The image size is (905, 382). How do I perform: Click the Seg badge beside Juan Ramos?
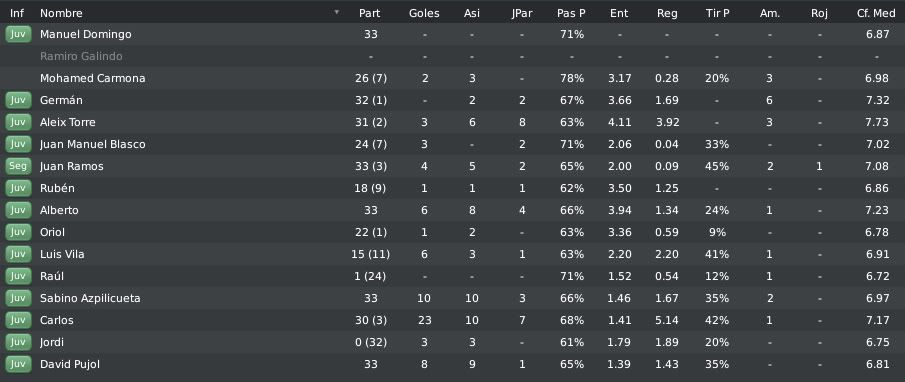[x=18, y=166]
